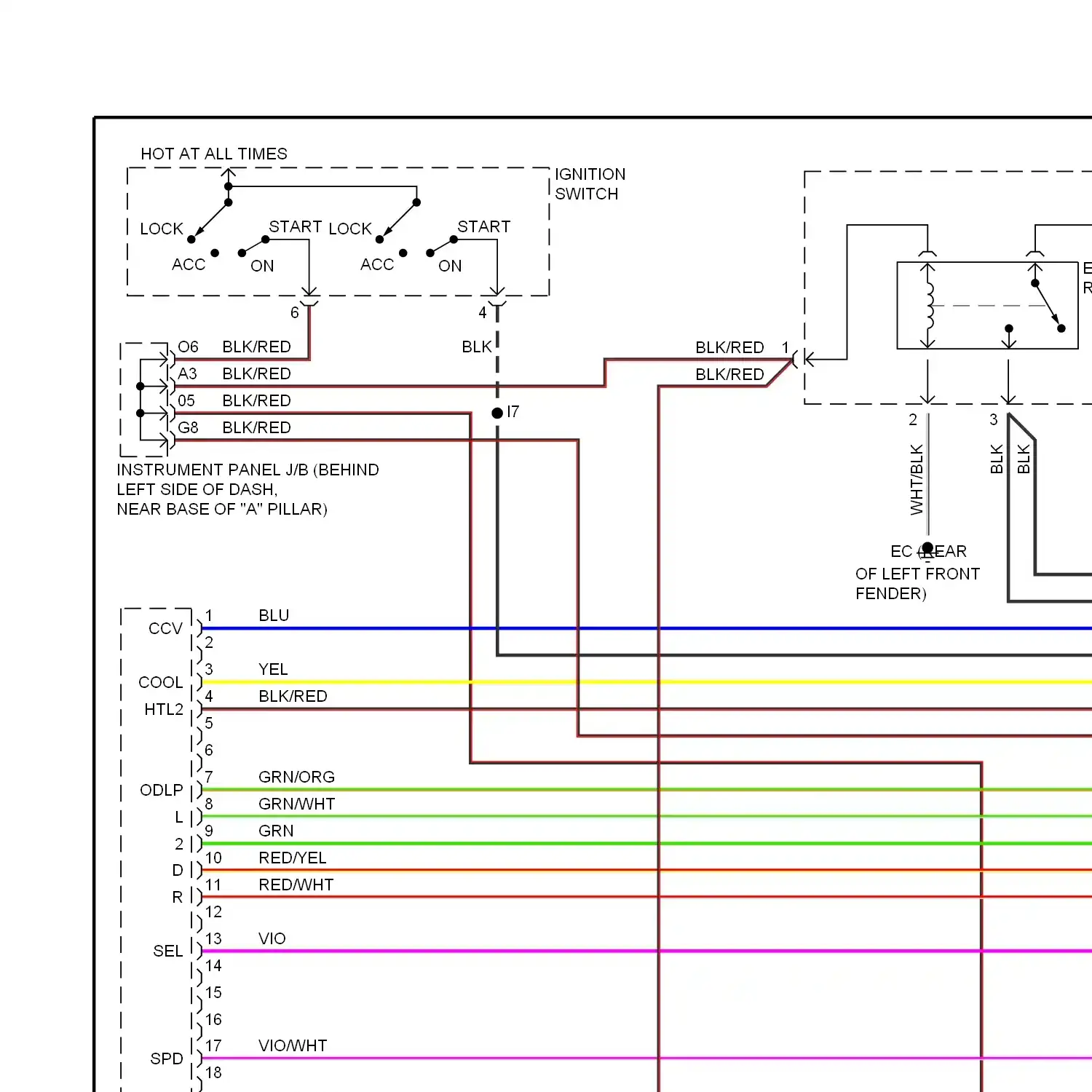
Task: Select pin number 12 on the connector
Action: pos(213,911)
